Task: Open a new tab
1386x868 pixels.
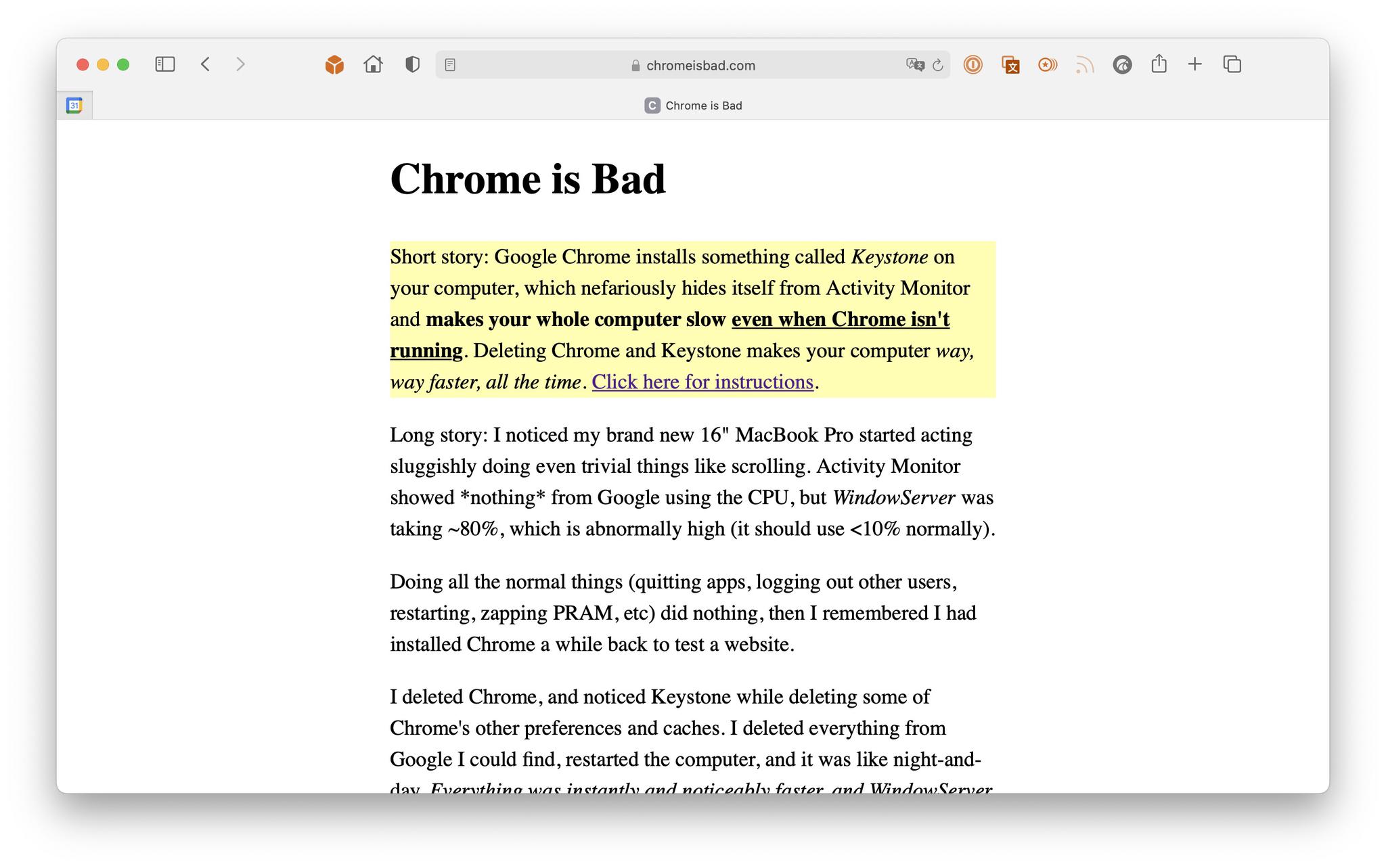Action: pos(1195,64)
